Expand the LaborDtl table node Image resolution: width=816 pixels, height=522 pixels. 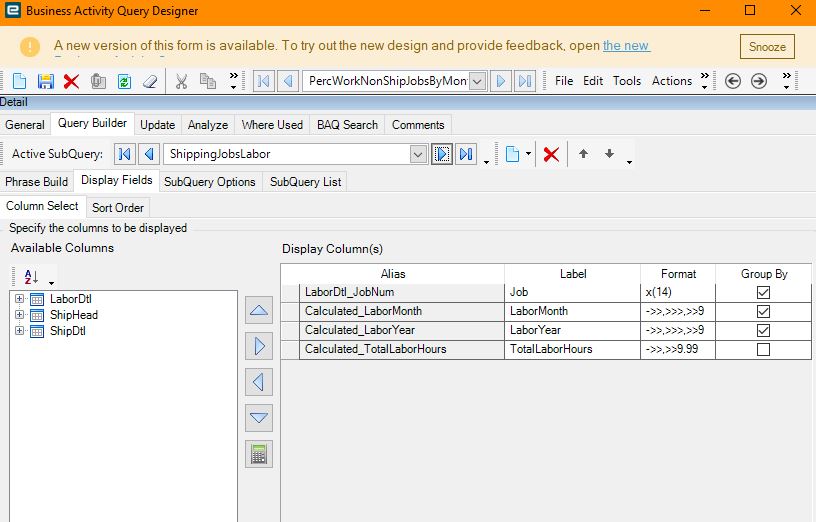point(19,299)
